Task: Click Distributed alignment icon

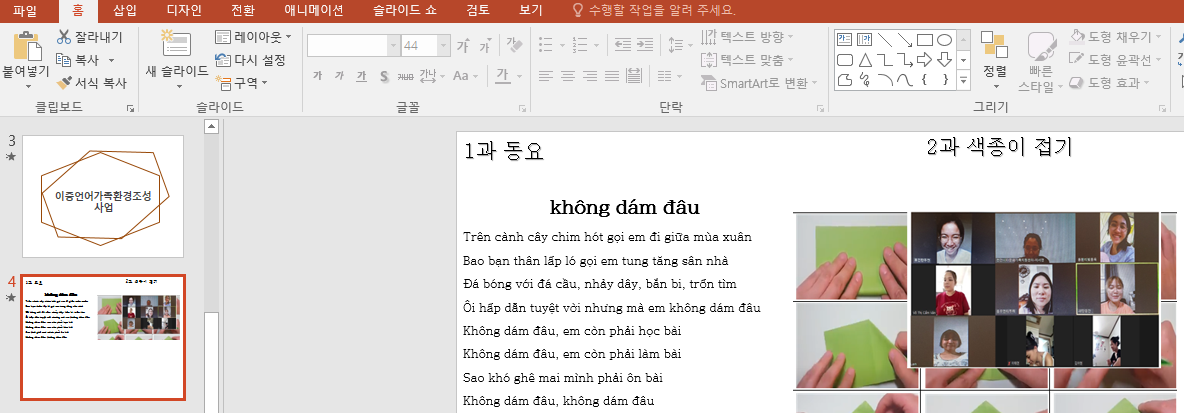Action: 634,76
